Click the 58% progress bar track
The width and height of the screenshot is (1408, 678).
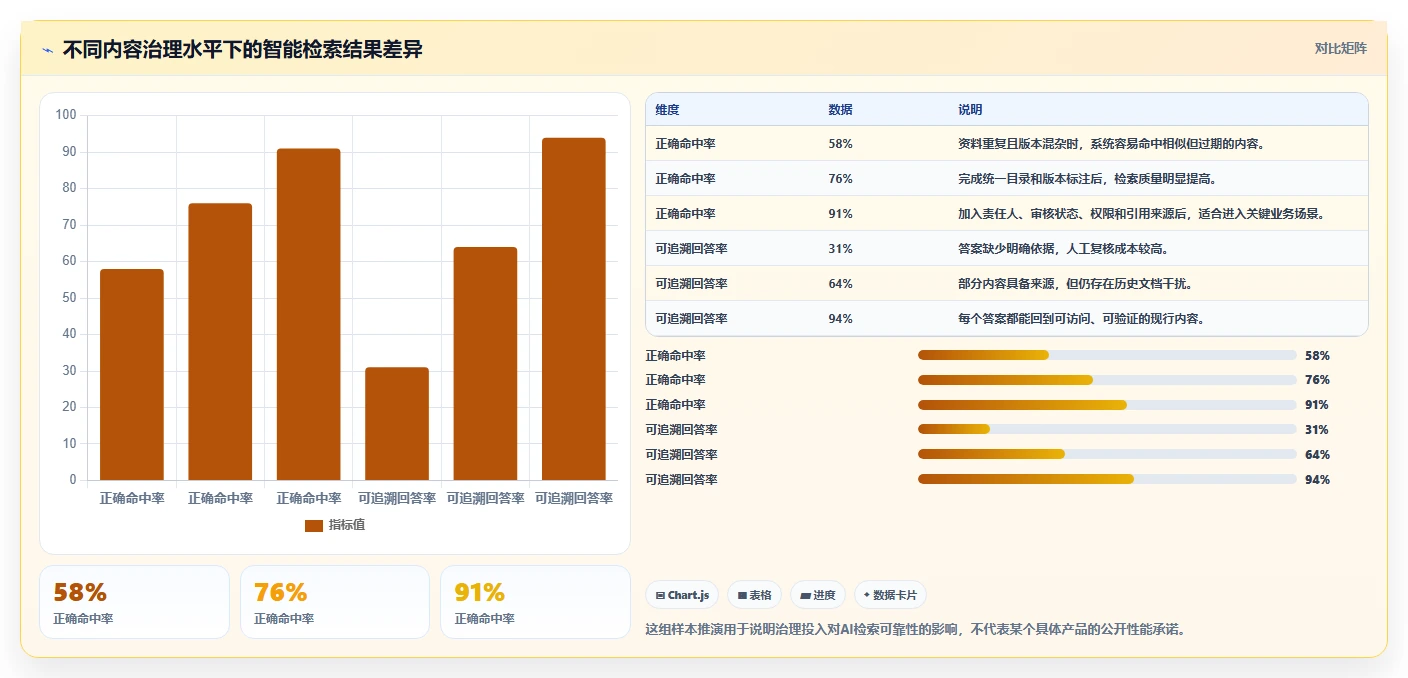point(1107,355)
